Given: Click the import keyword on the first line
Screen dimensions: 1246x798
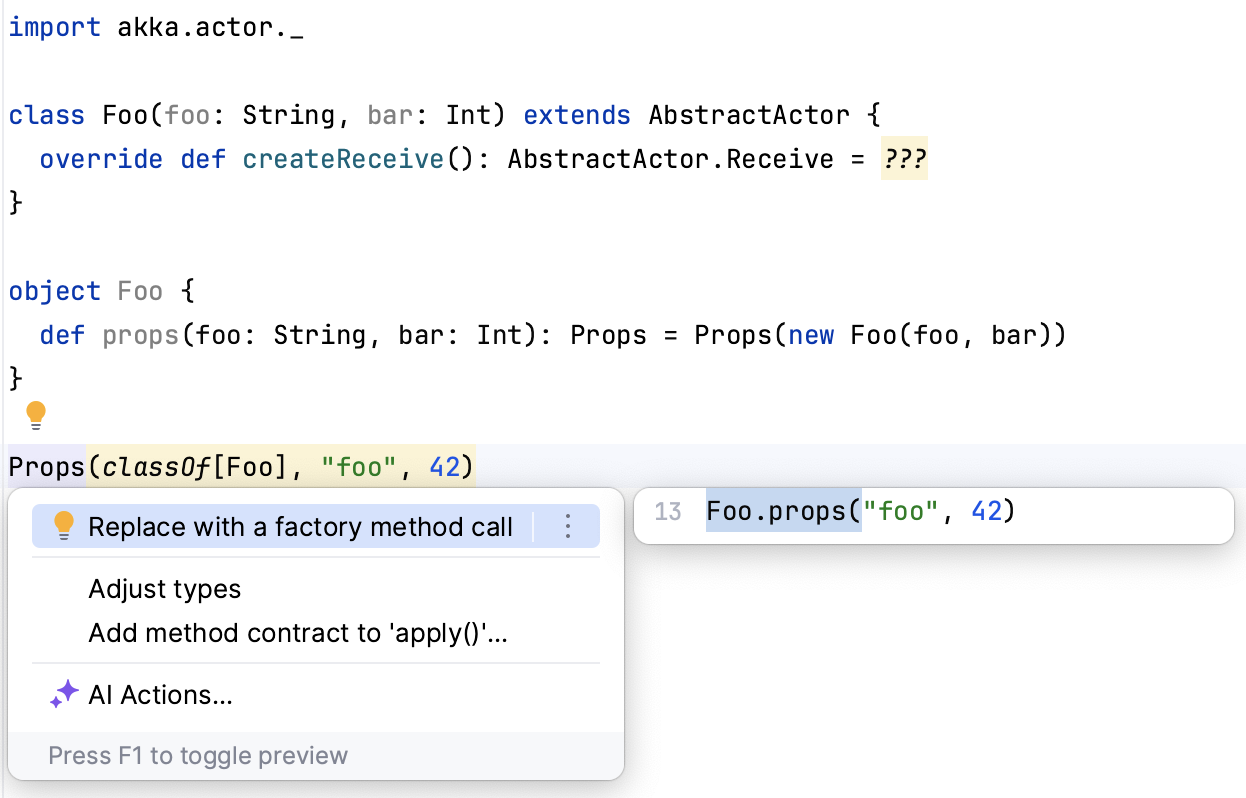Looking at the screenshot, I should [55, 27].
